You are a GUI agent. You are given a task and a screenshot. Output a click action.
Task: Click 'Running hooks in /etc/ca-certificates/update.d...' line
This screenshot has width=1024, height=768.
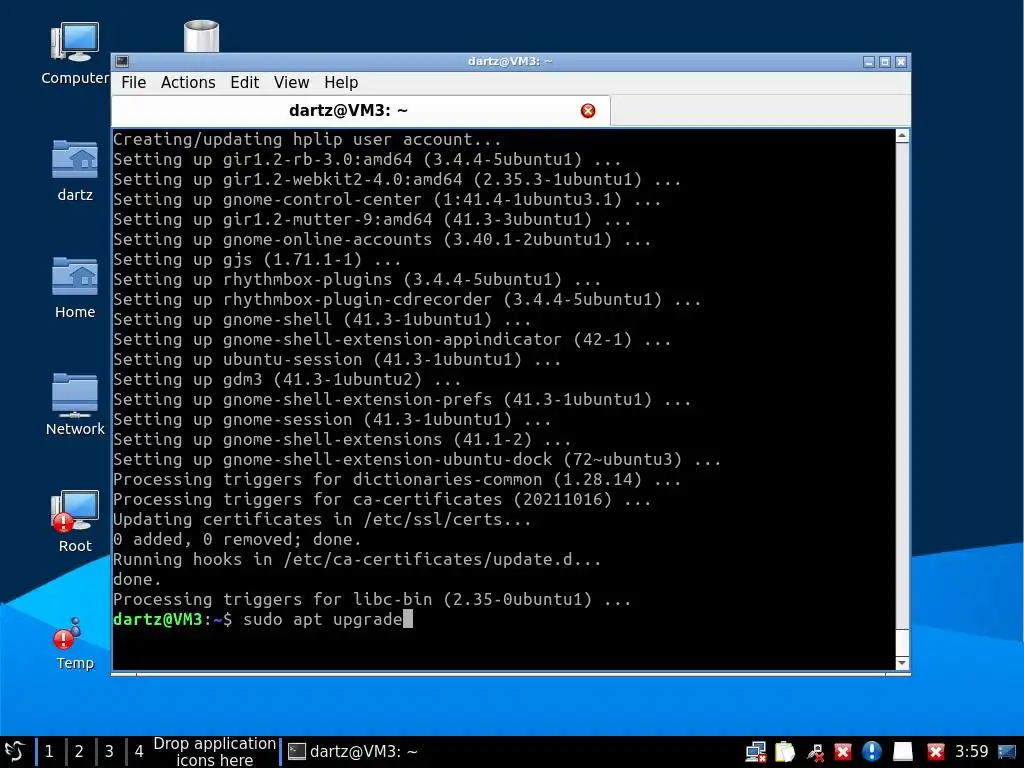(x=357, y=560)
